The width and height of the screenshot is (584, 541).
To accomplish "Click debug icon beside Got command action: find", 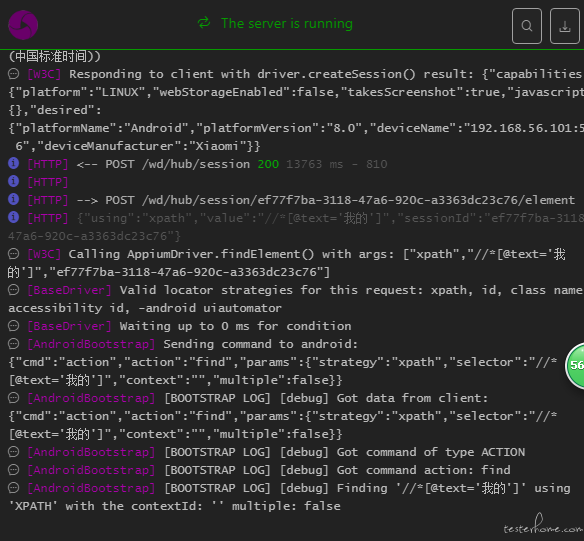I will click(14, 470).
